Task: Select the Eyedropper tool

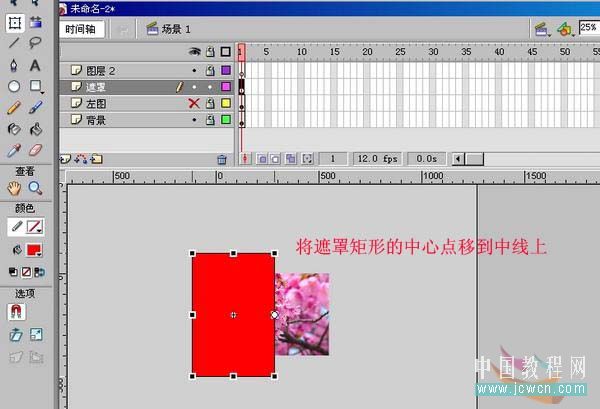Action: tap(14, 151)
